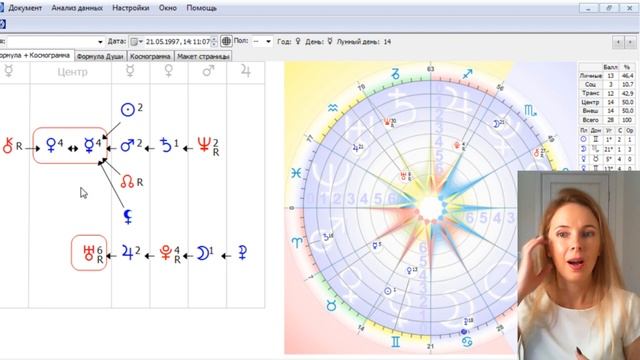Image resolution: width=640 pixels, height=360 pixels.
Task: Click the Балл column header
Action: (610, 67)
